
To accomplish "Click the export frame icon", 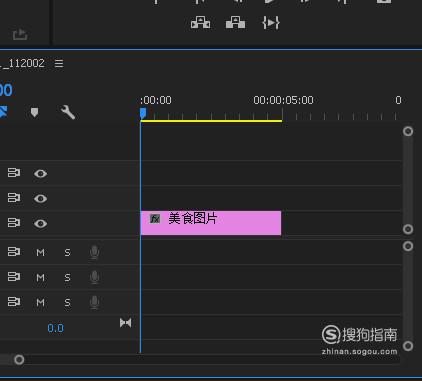I will point(20,34).
